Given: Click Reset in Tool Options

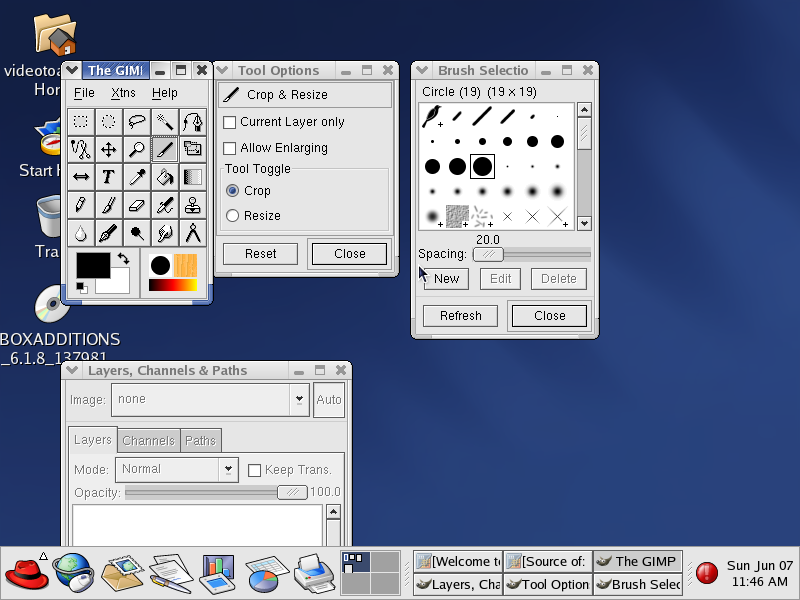Looking at the screenshot, I should click(x=261, y=254).
